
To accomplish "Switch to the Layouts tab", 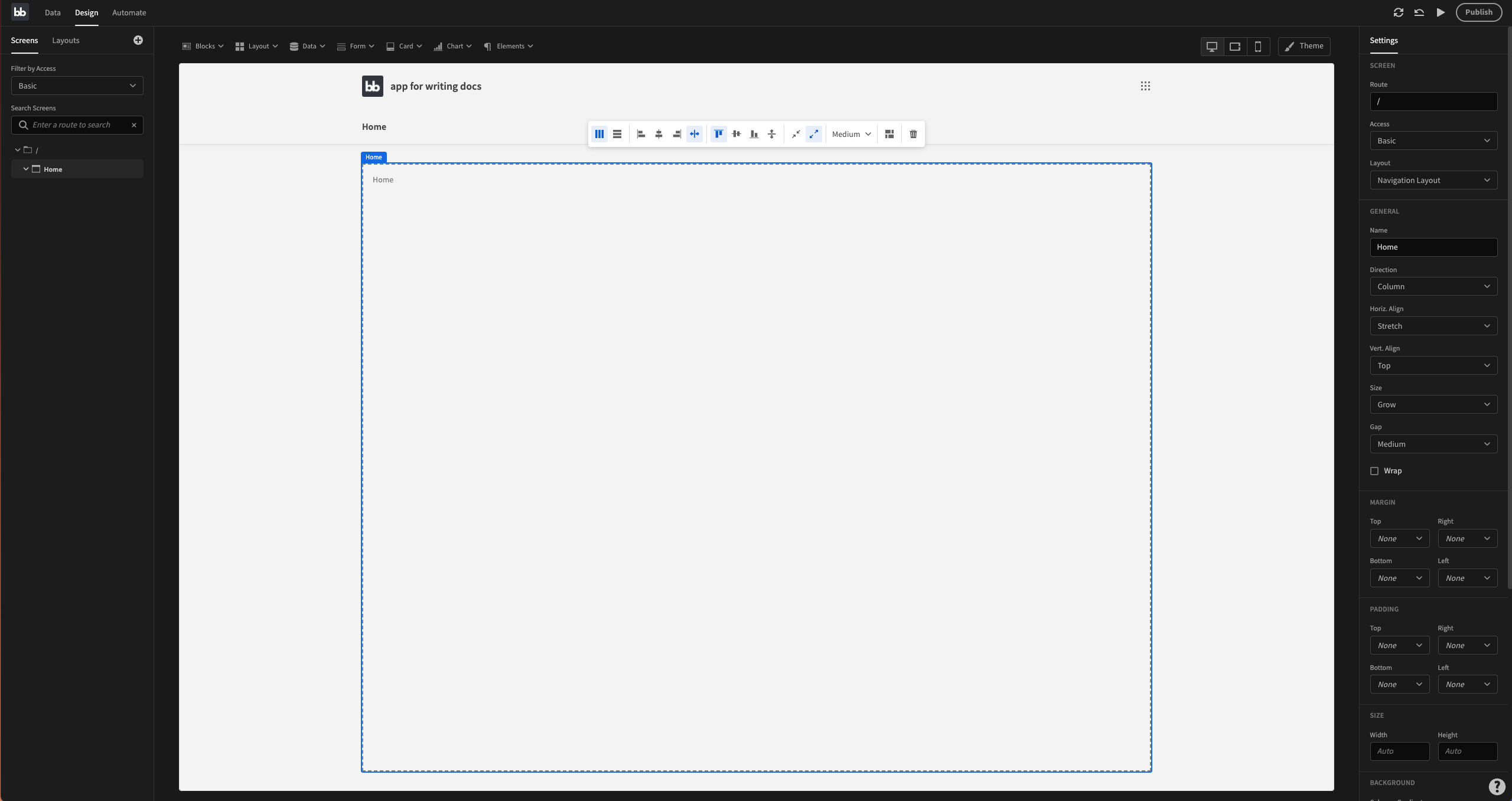I will (66, 40).
